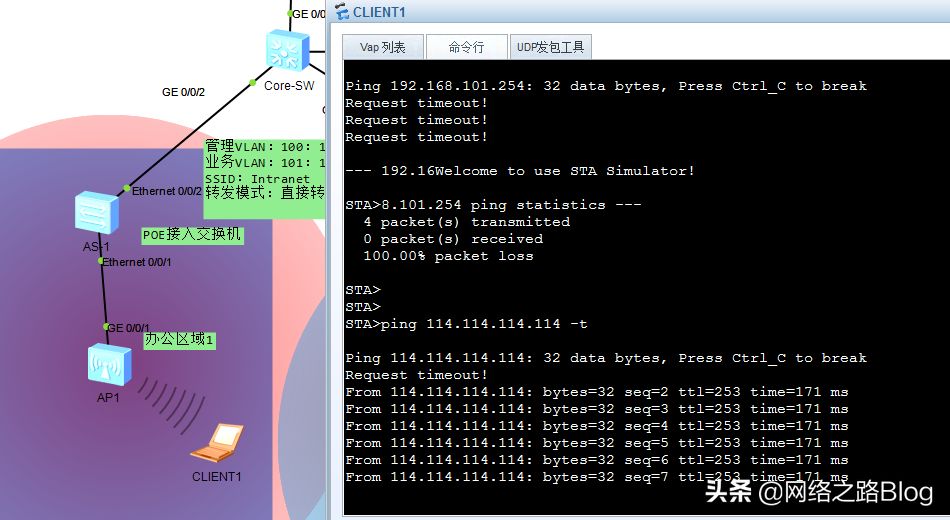
Task: Click the AP1 access point icon
Action: tap(109, 365)
